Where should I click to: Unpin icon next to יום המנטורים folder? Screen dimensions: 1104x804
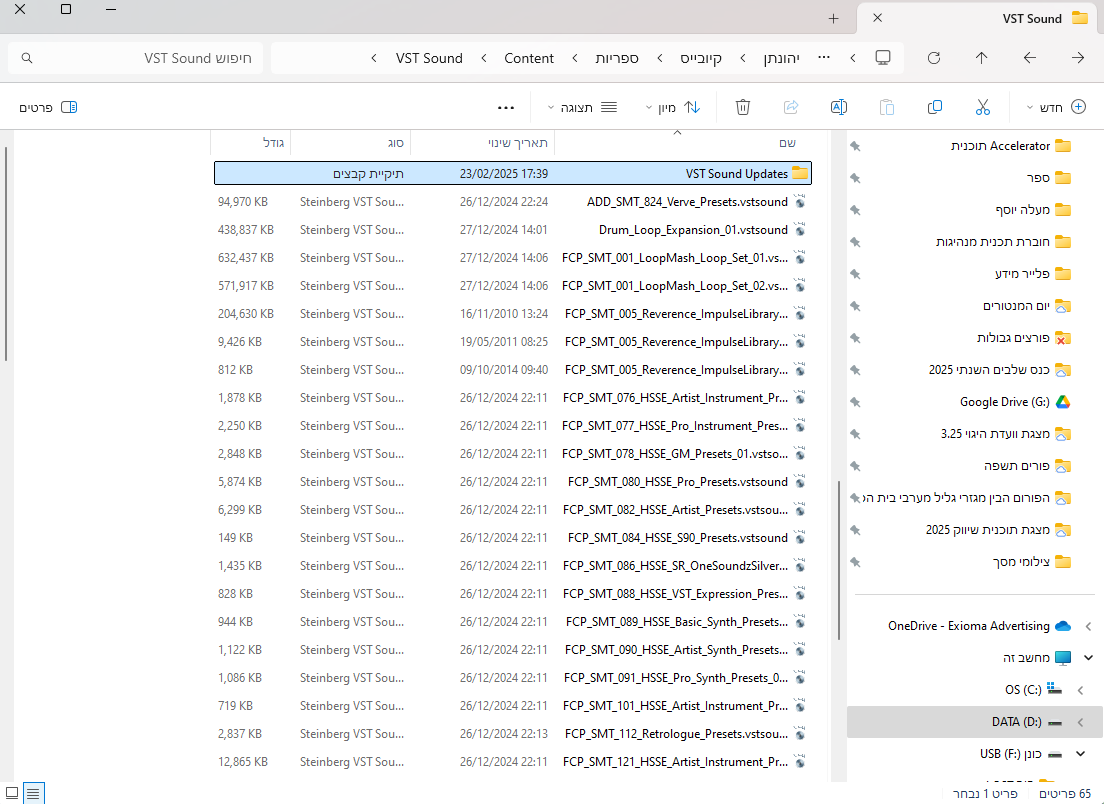[x=855, y=306]
